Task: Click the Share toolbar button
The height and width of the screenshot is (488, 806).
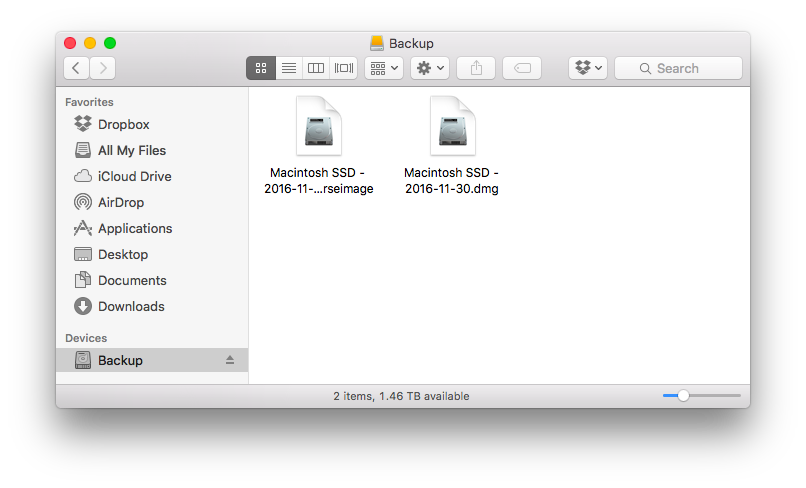Action: tap(476, 68)
